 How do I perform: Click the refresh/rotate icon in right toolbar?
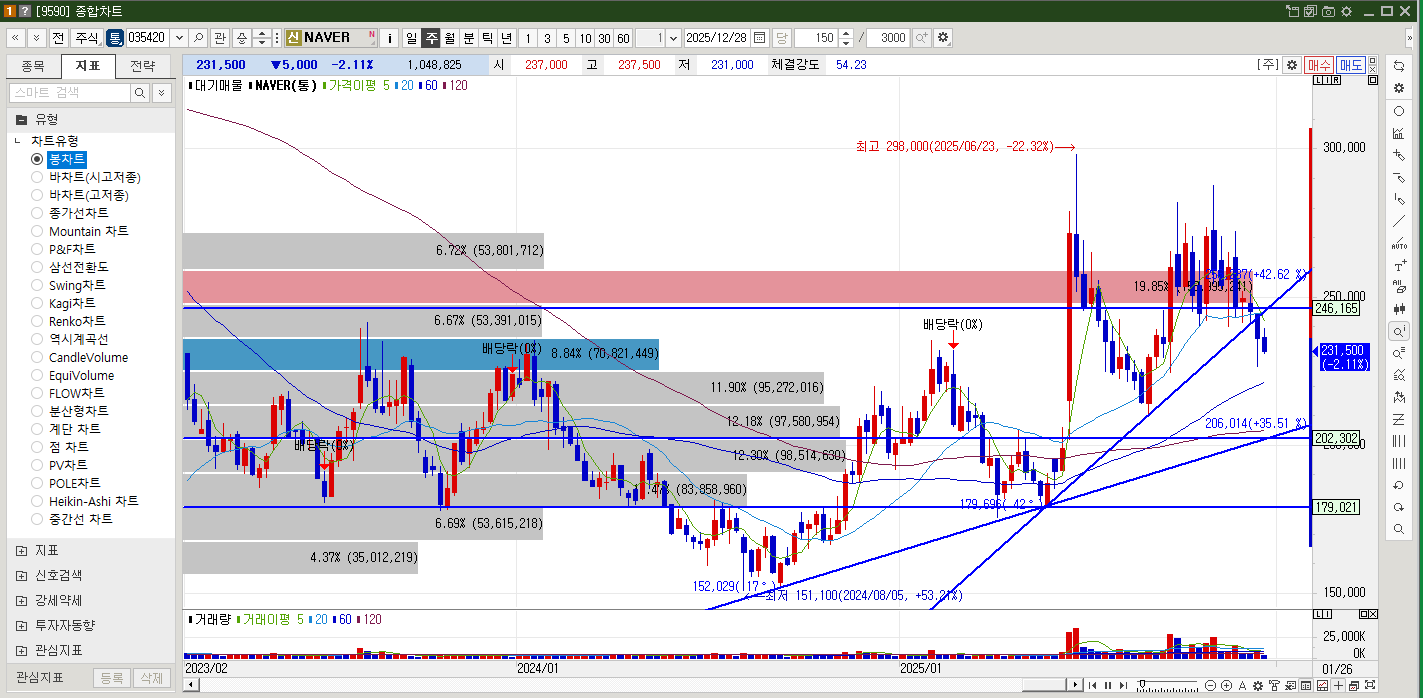point(1399,66)
